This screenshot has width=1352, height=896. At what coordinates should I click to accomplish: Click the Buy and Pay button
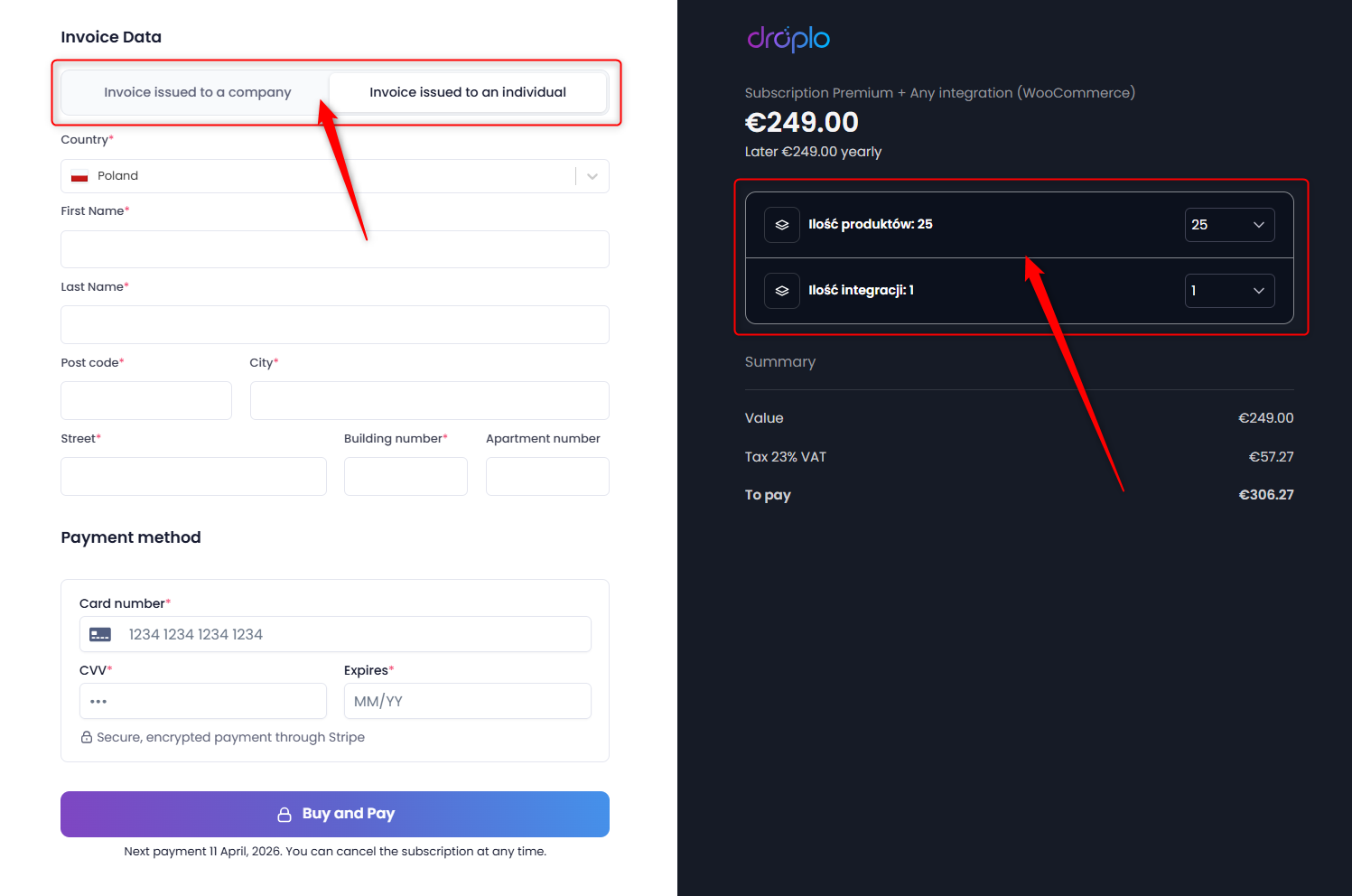pyautogui.click(x=335, y=814)
